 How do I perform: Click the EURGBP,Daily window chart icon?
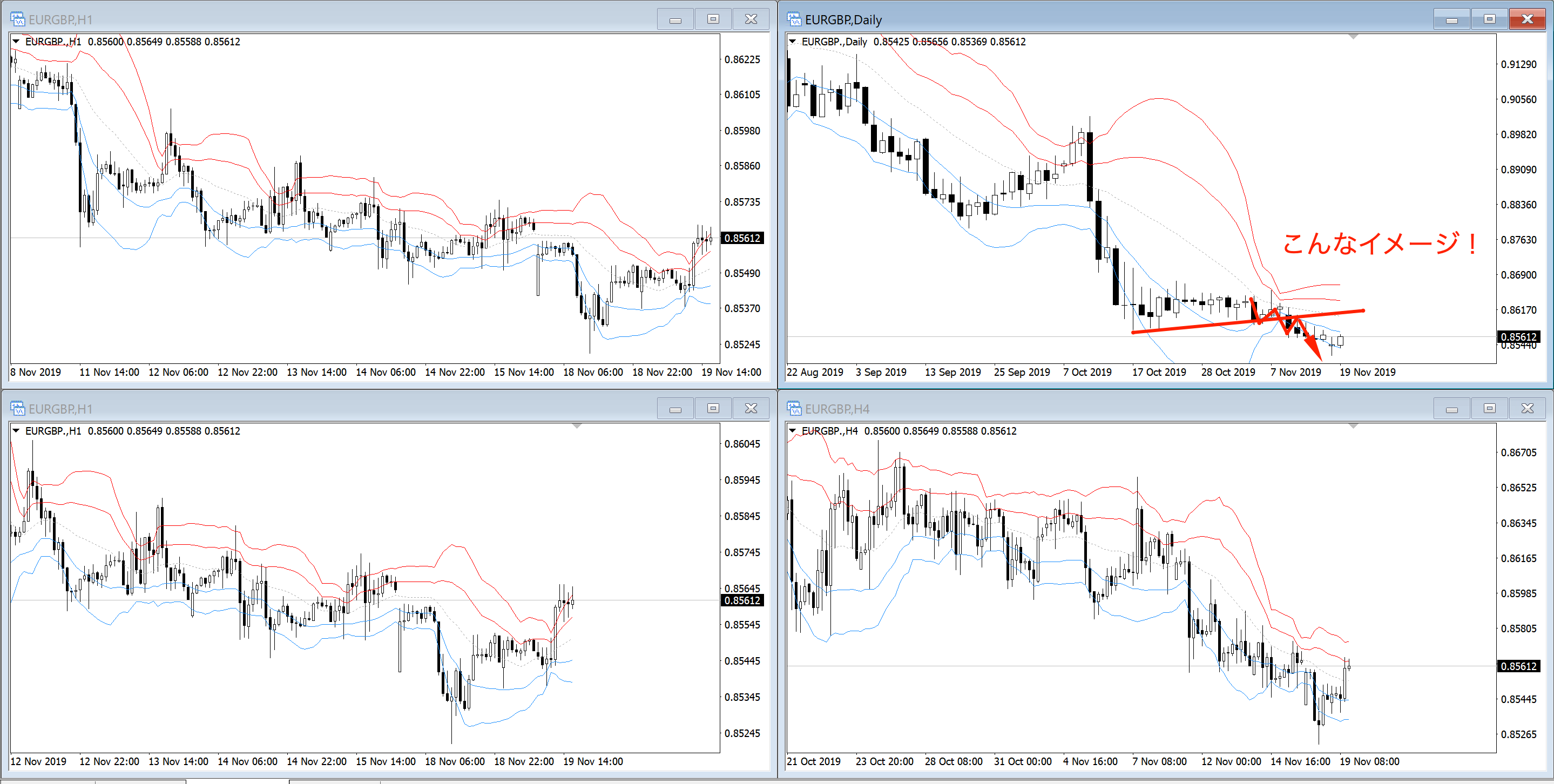pyautogui.click(x=794, y=19)
